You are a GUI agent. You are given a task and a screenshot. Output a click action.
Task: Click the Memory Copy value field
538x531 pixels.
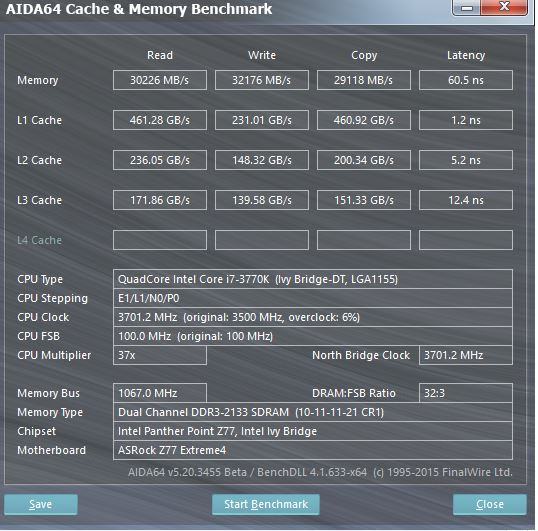click(x=364, y=80)
